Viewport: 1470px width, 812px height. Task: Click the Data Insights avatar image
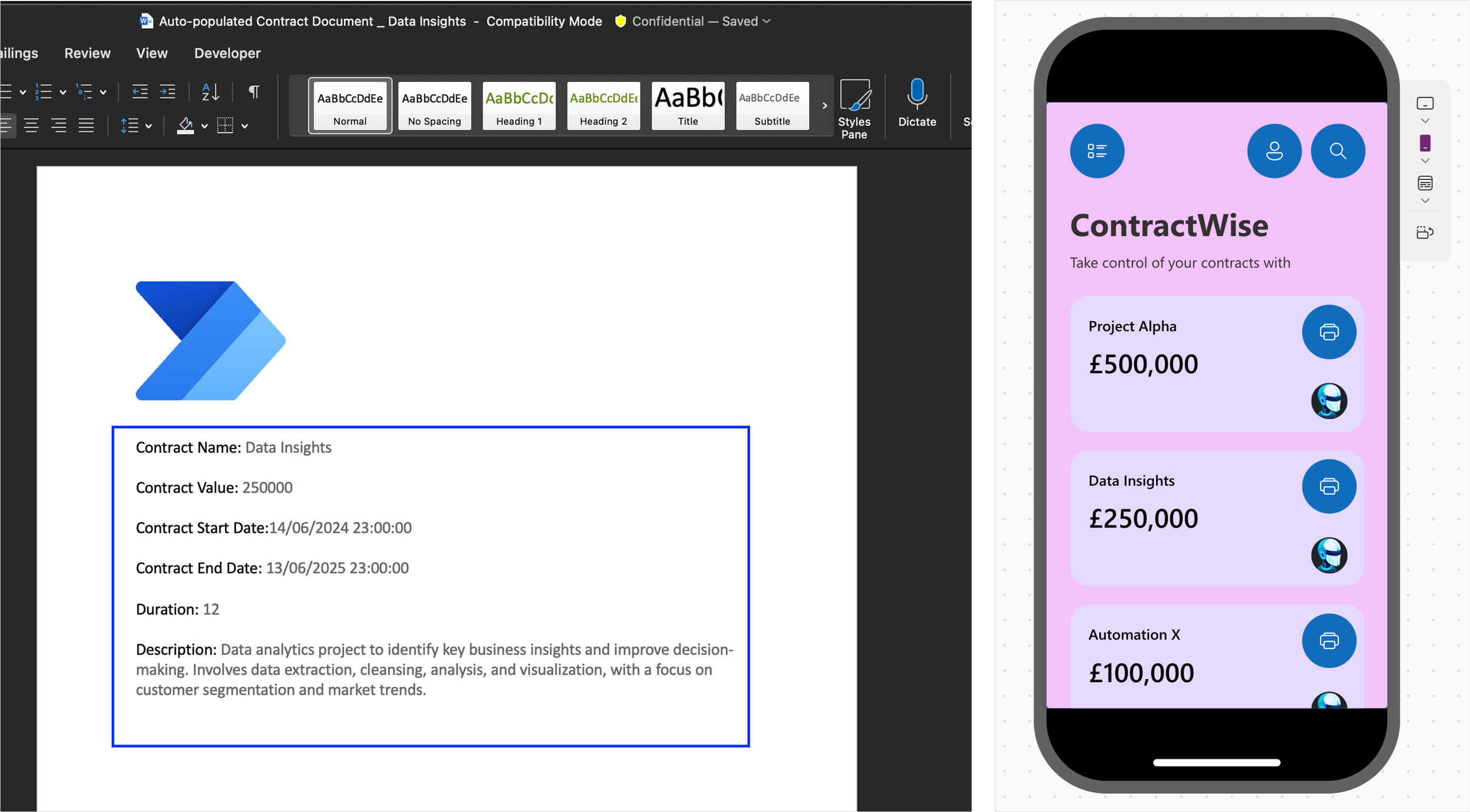point(1329,555)
